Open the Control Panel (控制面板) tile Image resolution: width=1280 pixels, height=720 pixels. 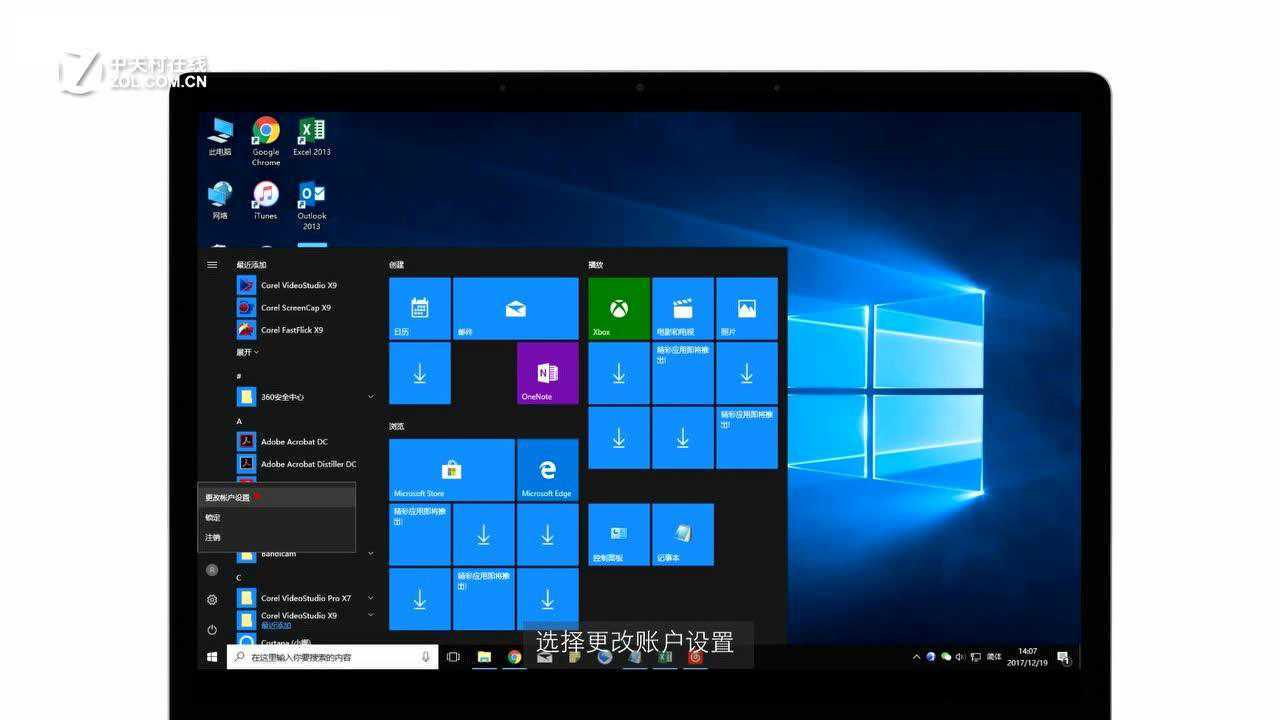coord(619,535)
